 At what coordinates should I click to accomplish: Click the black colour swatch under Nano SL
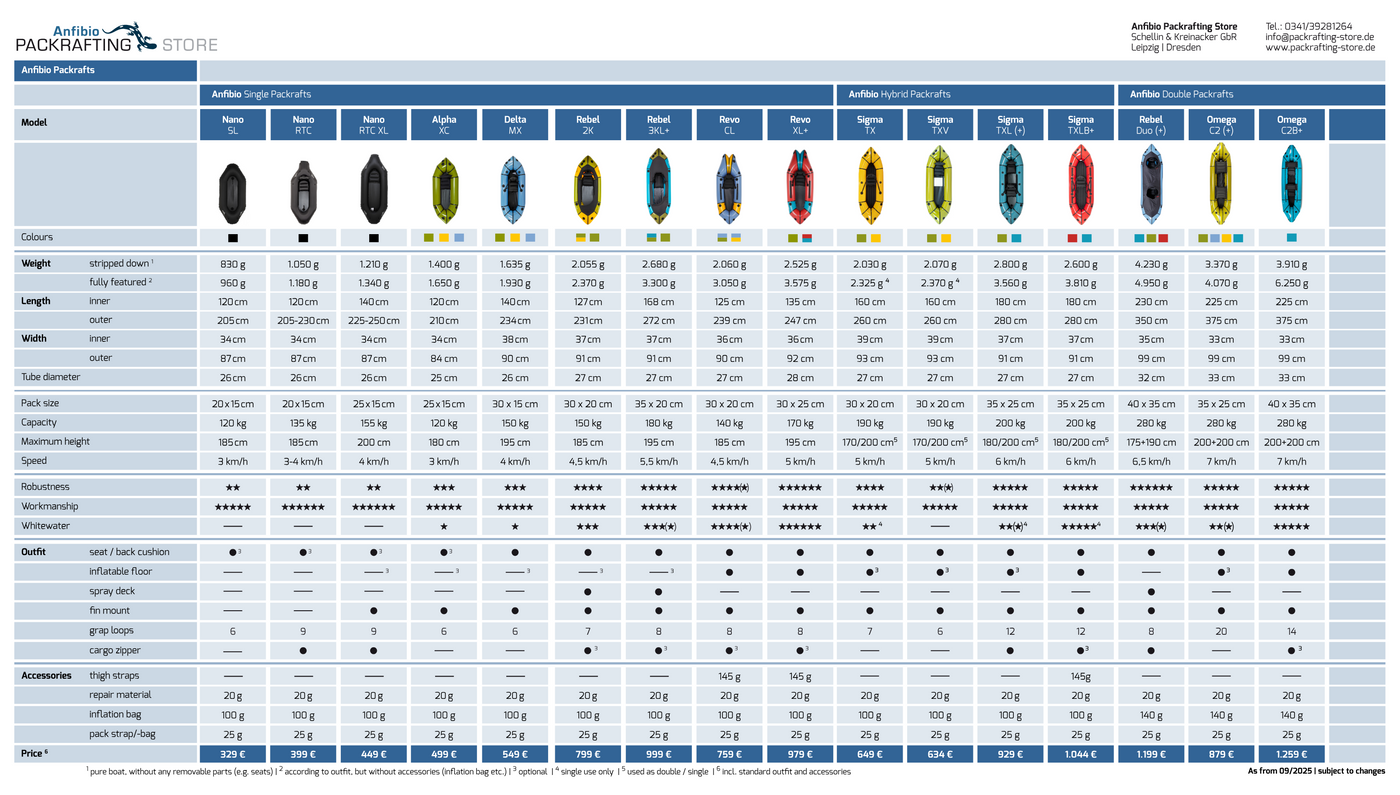[233, 238]
